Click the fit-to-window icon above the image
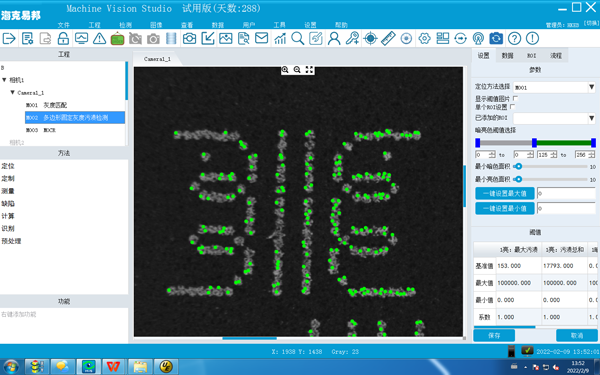Screen dimensions: 600x375 [309, 70]
